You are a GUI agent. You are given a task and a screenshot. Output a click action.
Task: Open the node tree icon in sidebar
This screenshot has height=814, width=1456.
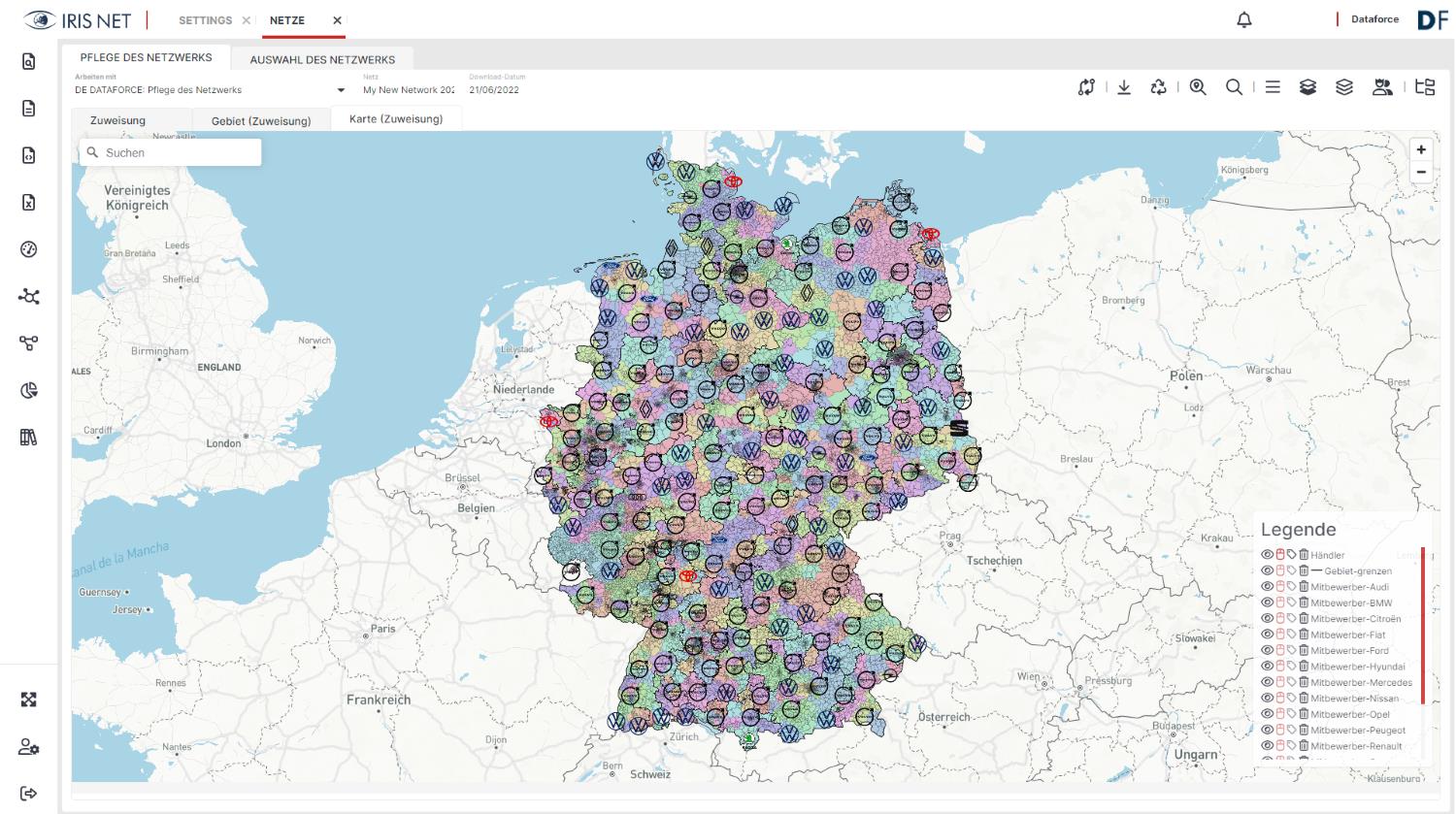tap(28, 343)
